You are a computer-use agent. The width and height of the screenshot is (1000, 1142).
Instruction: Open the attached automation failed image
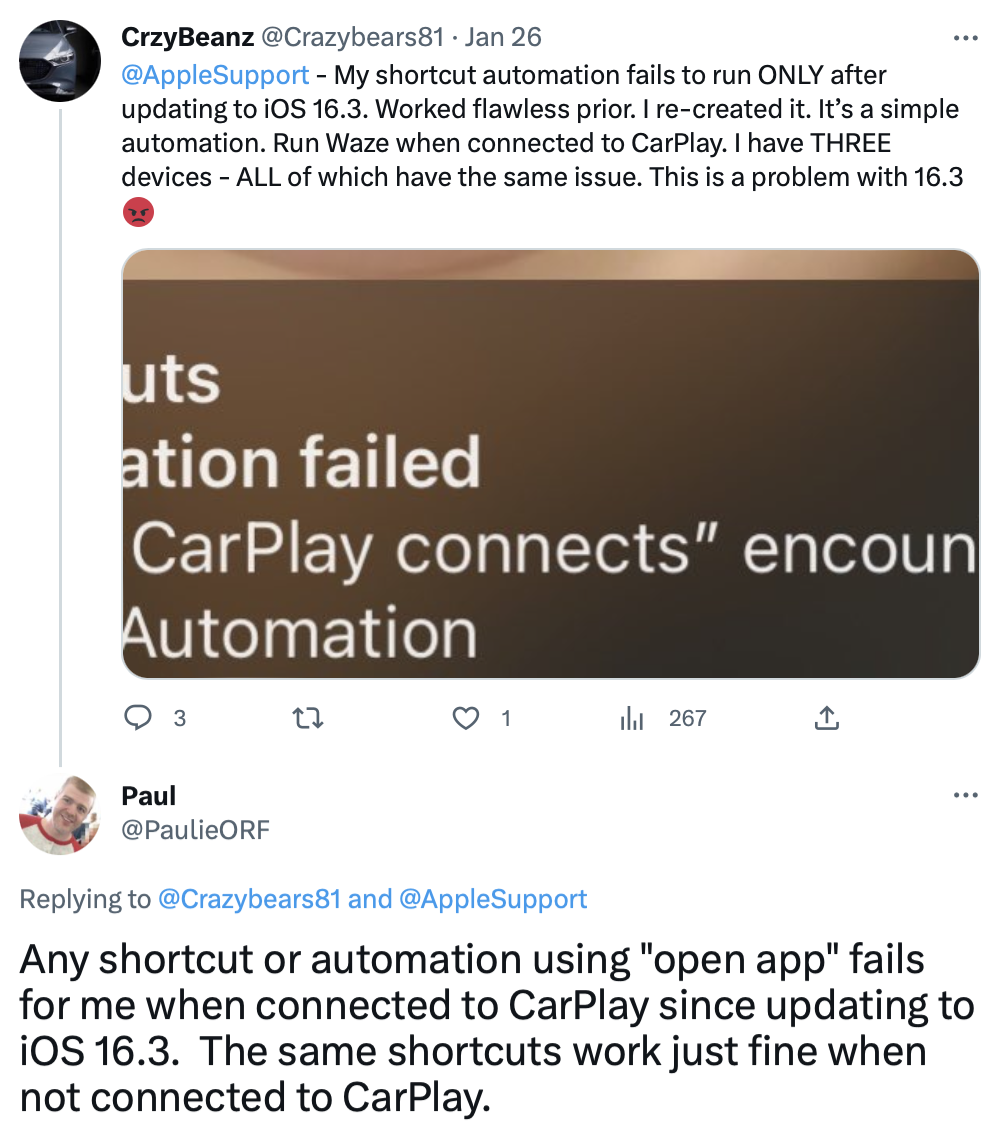[550, 464]
